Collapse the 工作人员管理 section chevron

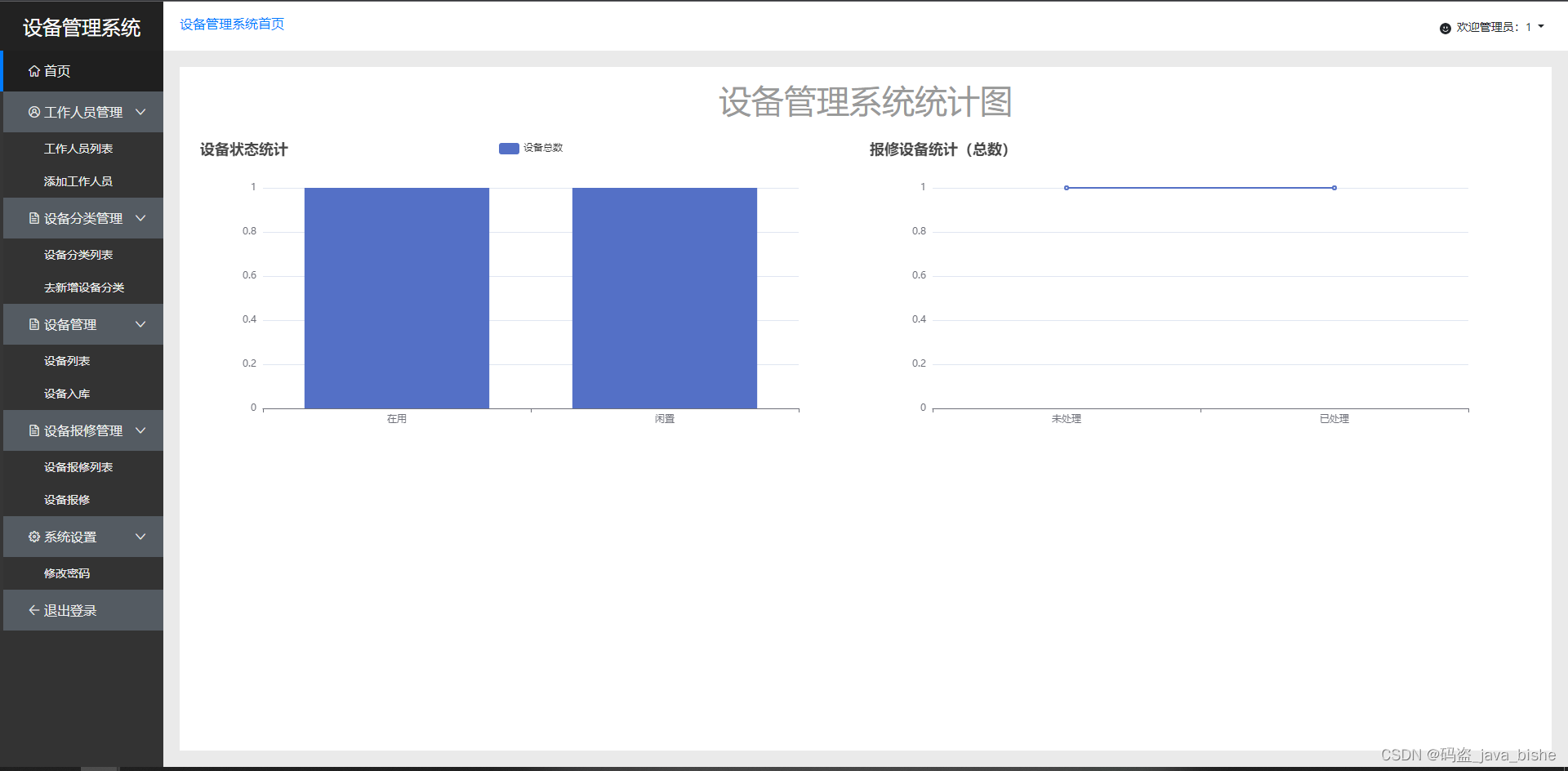pyautogui.click(x=140, y=112)
